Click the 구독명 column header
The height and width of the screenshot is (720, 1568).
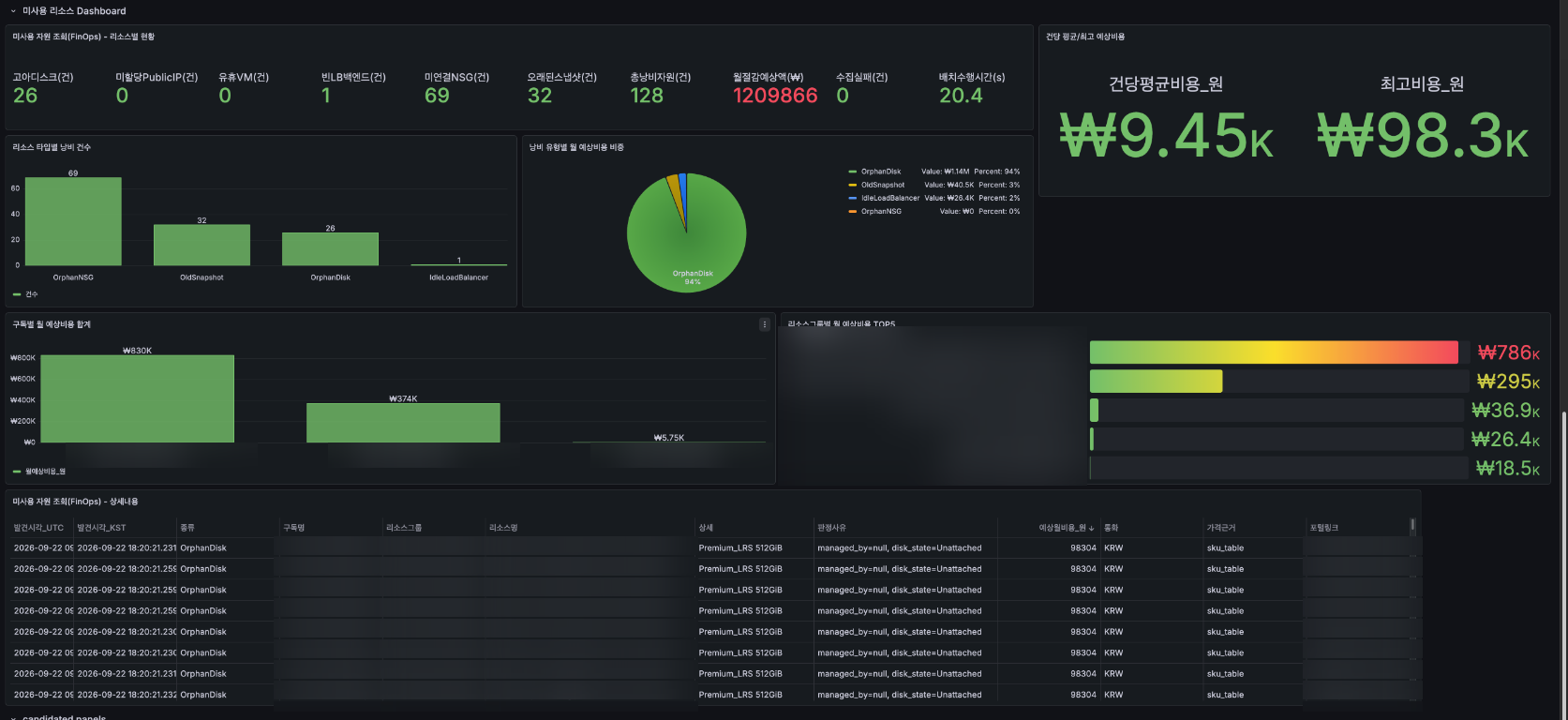pyautogui.click(x=294, y=528)
